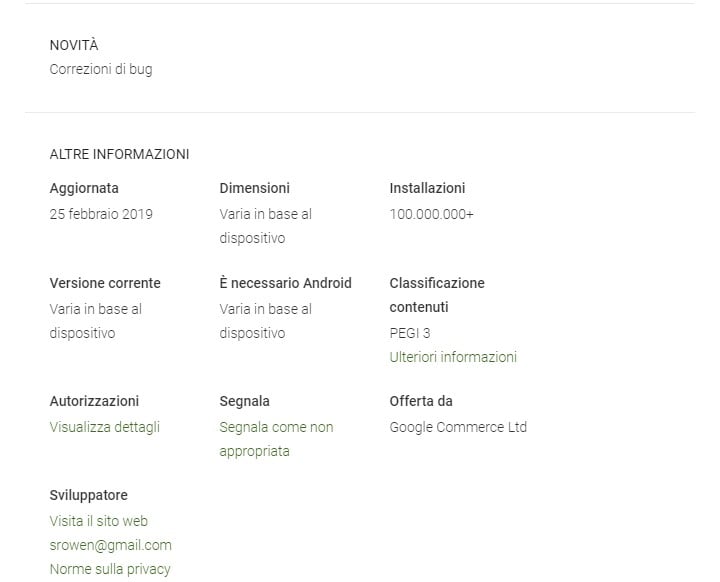The image size is (720, 582).
Task: Click the srowen@gmail.com email link
Action: 110,545
